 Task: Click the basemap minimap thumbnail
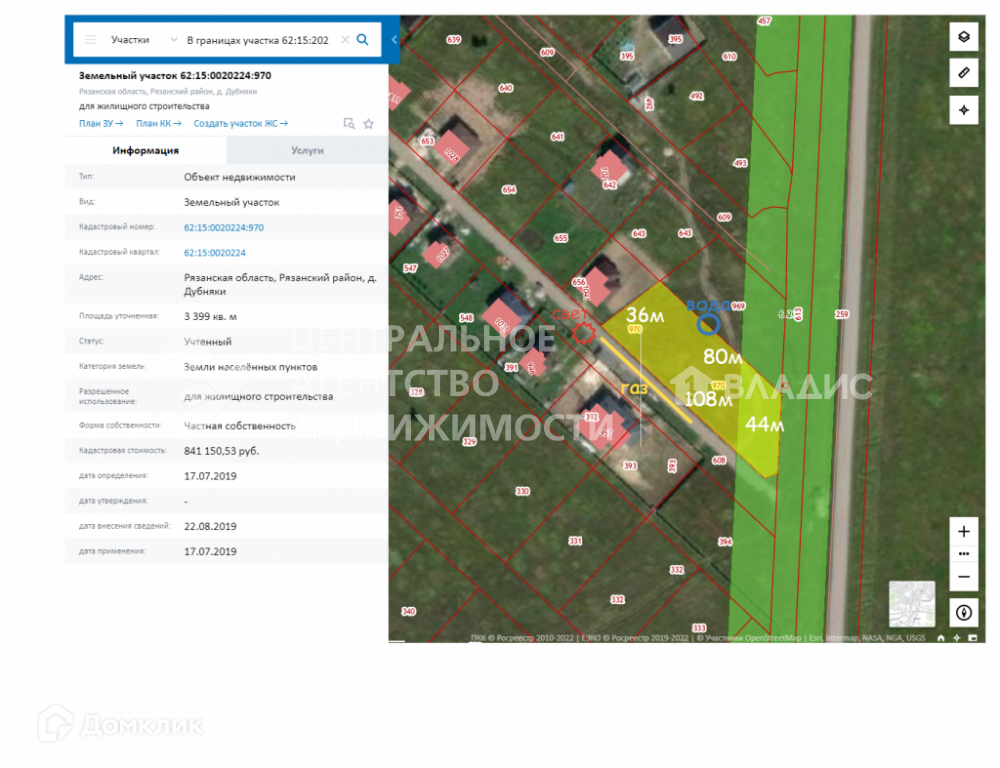(912, 603)
